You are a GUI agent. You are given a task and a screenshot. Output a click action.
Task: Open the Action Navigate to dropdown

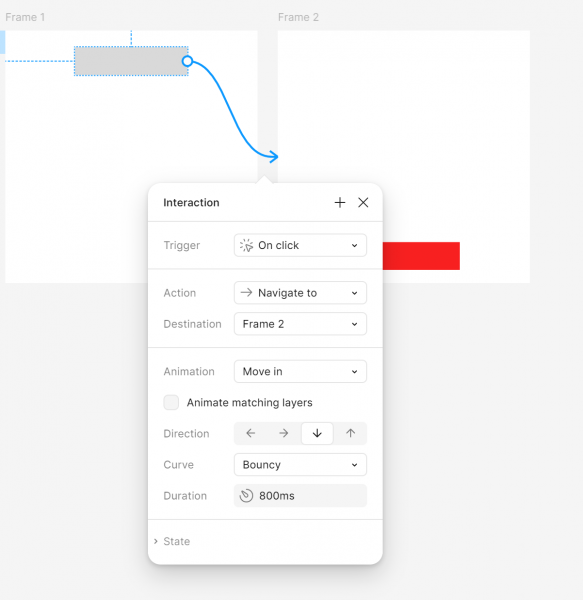(300, 293)
